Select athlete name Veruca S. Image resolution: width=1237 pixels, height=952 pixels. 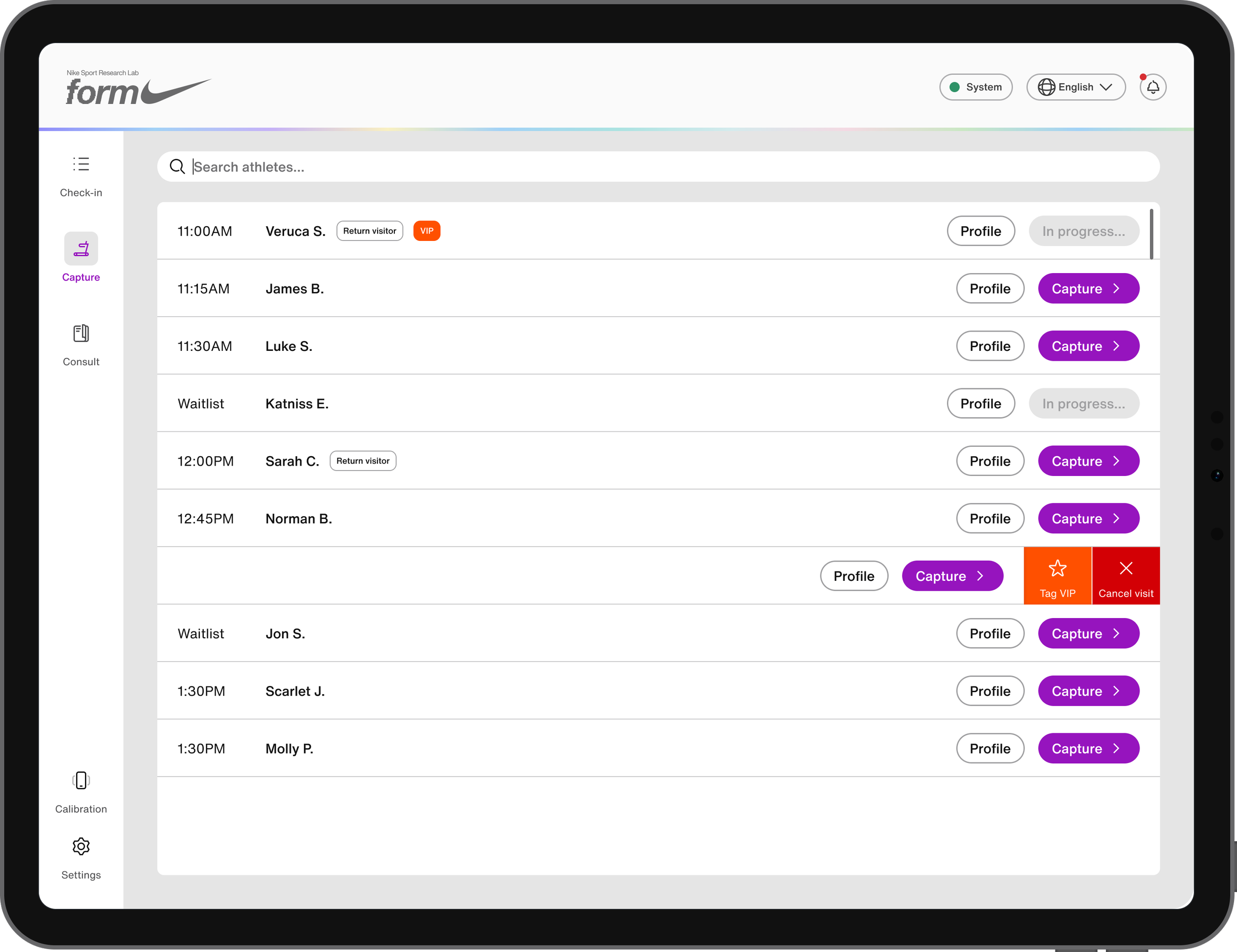click(x=296, y=231)
